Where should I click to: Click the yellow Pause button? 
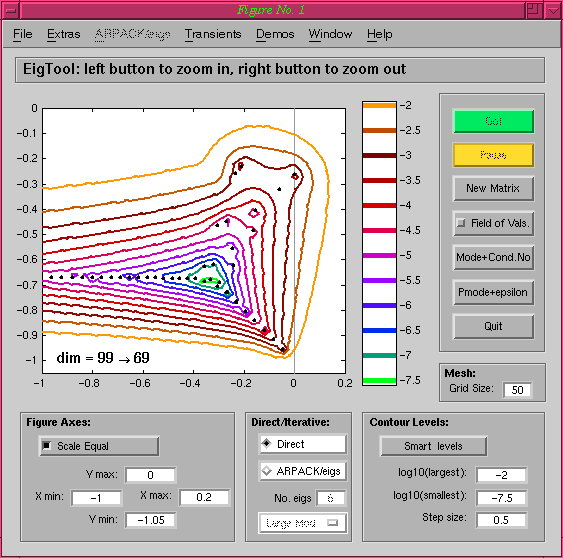(x=493, y=155)
